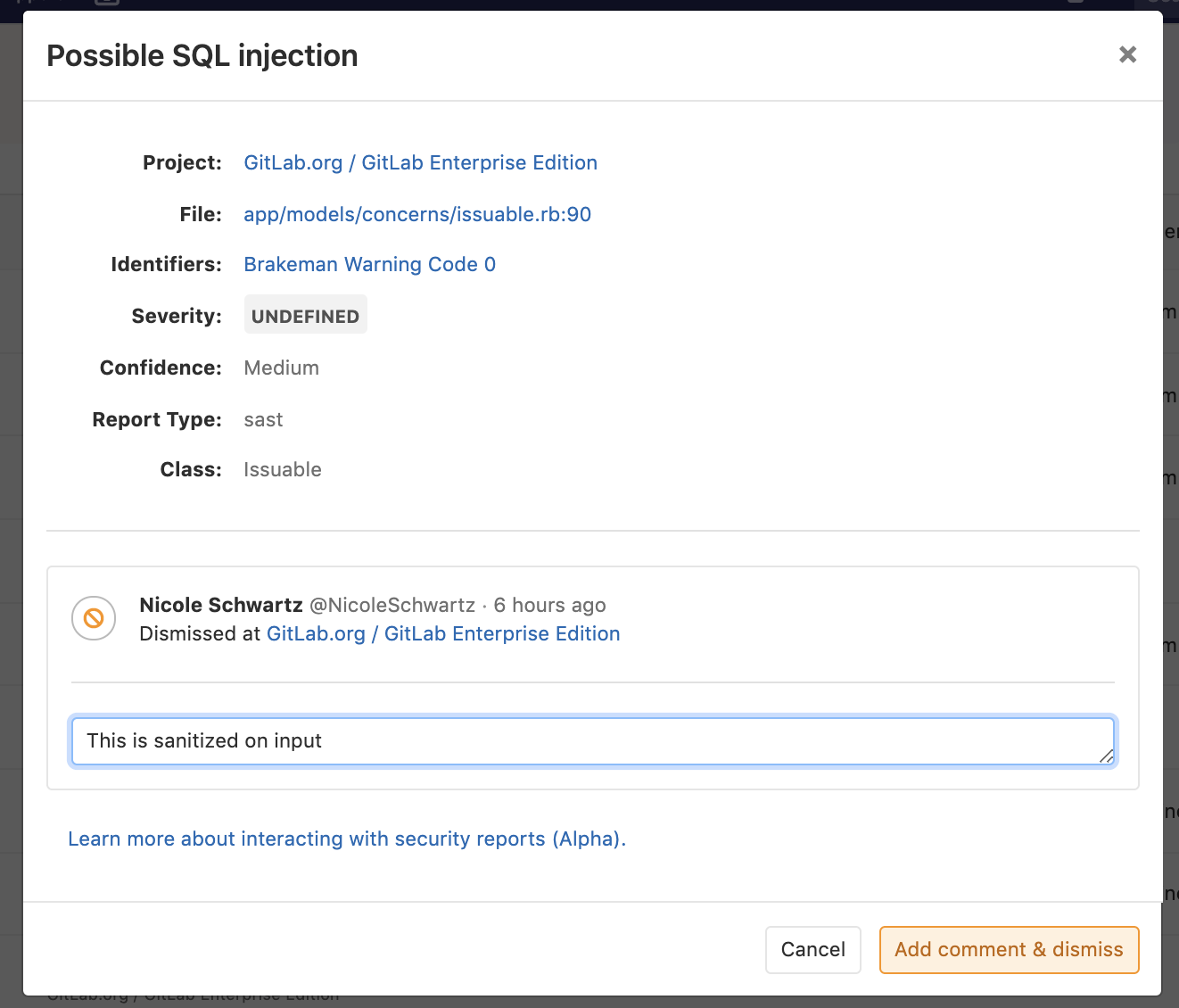The image size is (1179, 1008).
Task: Click the '6 hours ago' timestamp
Action: pos(550,605)
